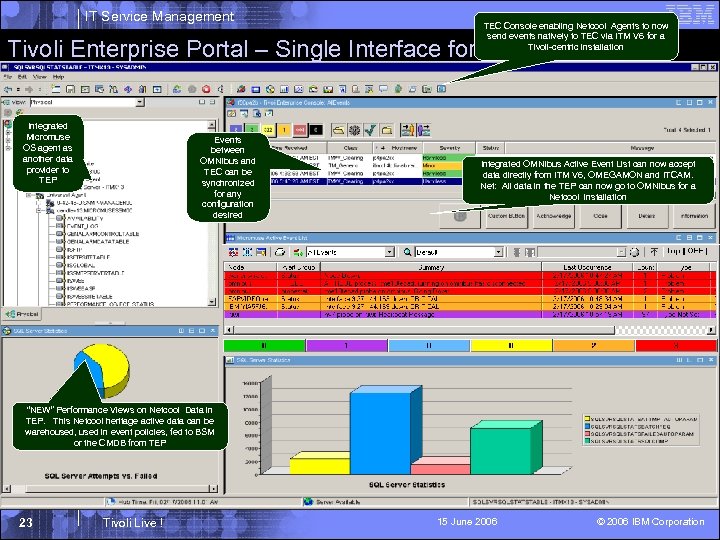The height and width of the screenshot is (540, 720).
Task: Sort TEC events by Severity column header
Action: 450,148
